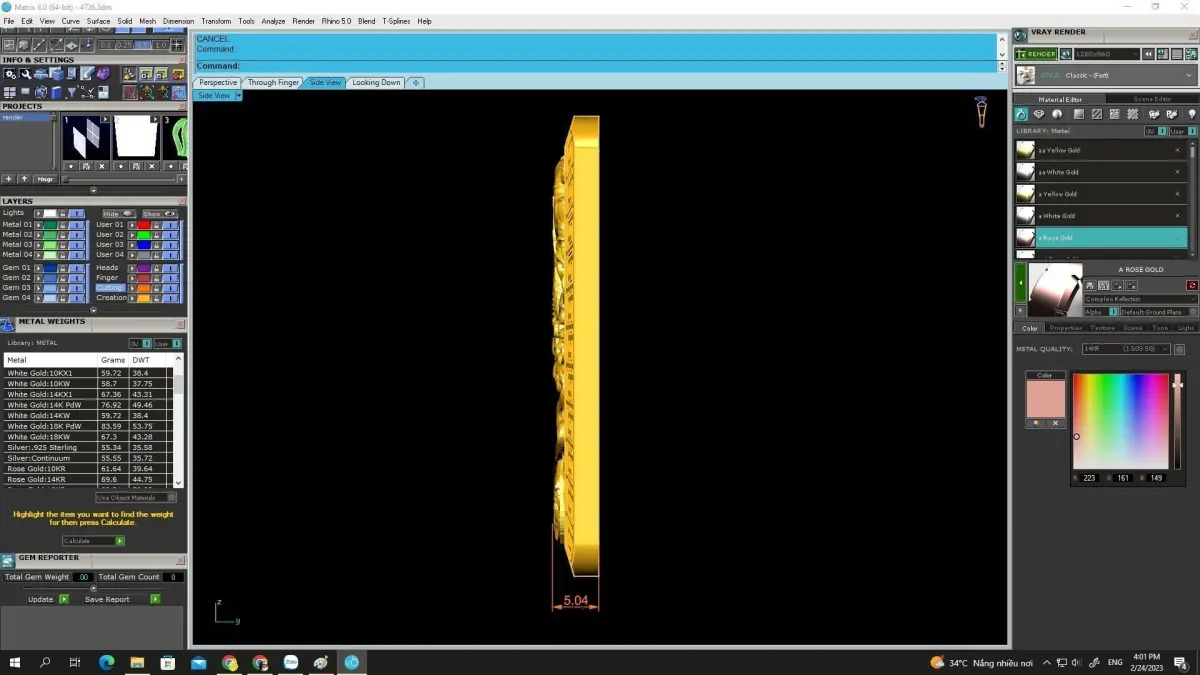Screen dimensions: 1200x675
Task: Click the four-pane grid icon in Info & Settings
Action: tap(9, 92)
